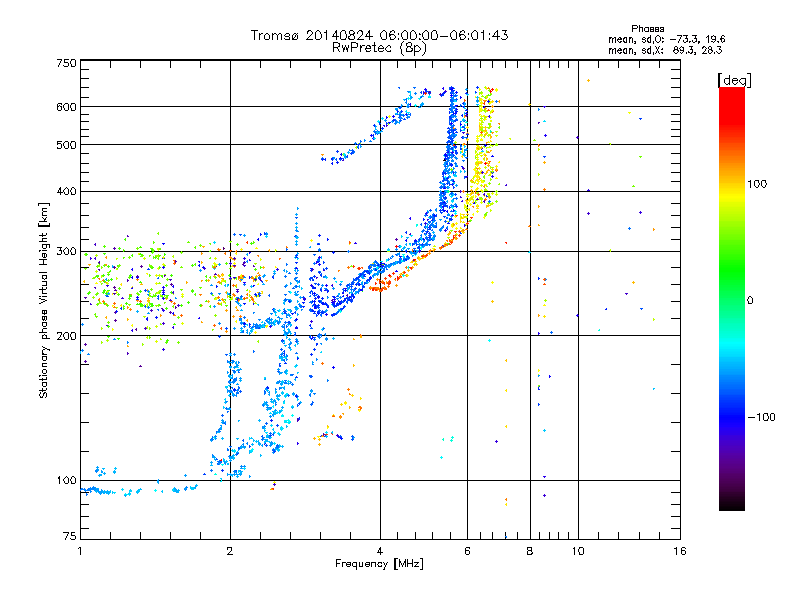Screen dimensions: 800x600
Task: Click the 'Phases' heading at top right
Action: pos(647,29)
